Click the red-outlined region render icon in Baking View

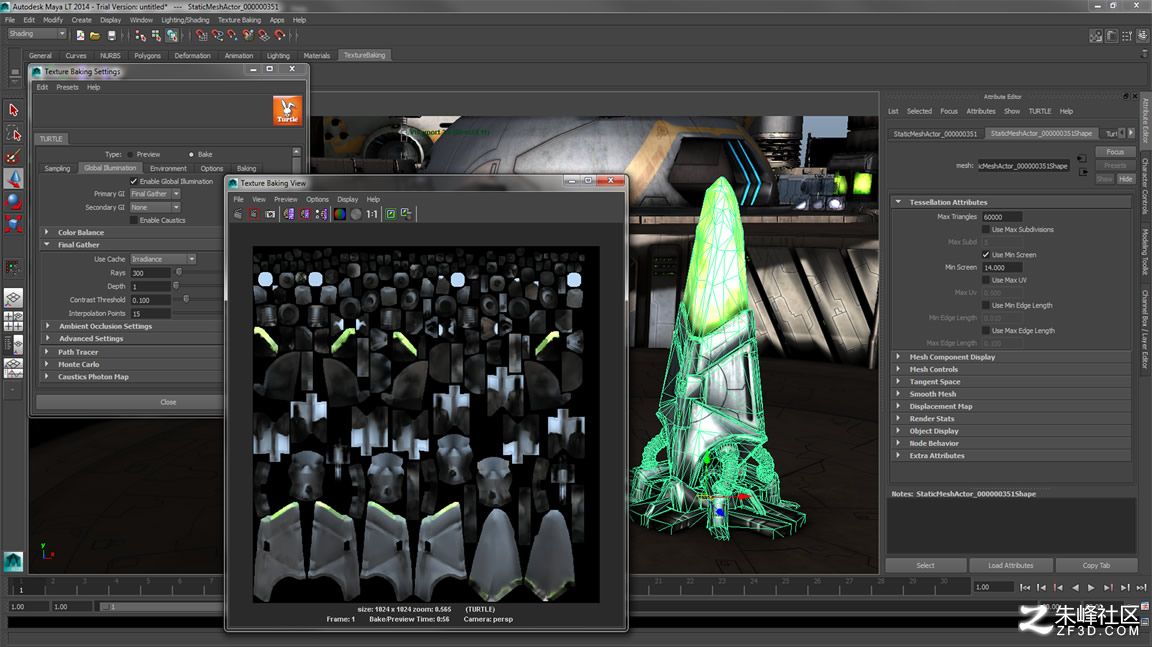point(253,214)
